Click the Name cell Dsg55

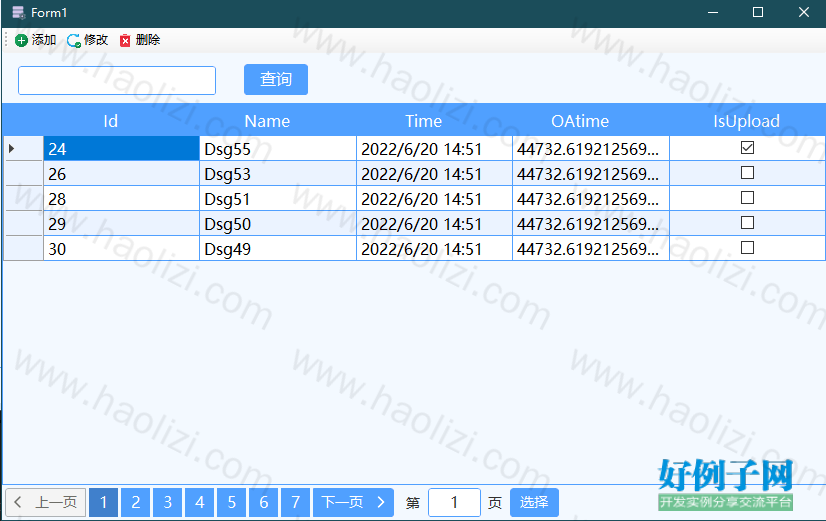click(x=278, y=149)
